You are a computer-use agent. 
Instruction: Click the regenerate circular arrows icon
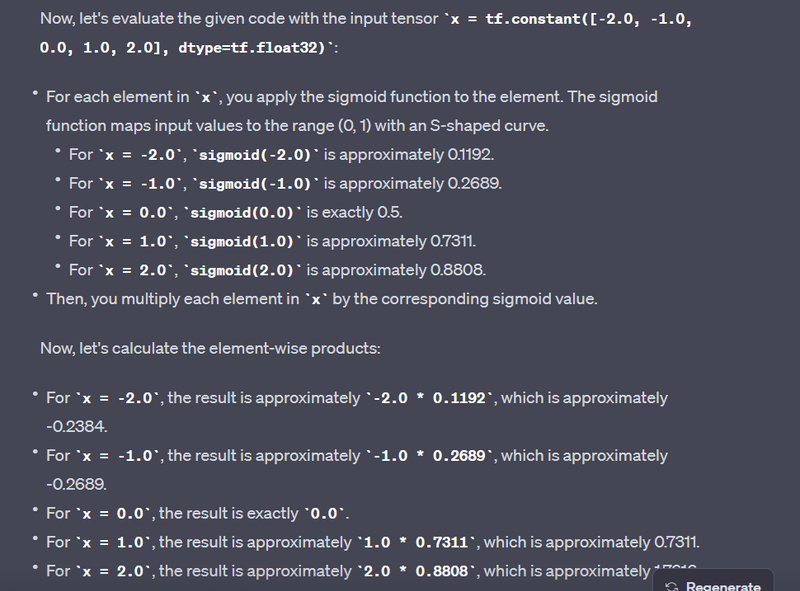click(672, 586)
